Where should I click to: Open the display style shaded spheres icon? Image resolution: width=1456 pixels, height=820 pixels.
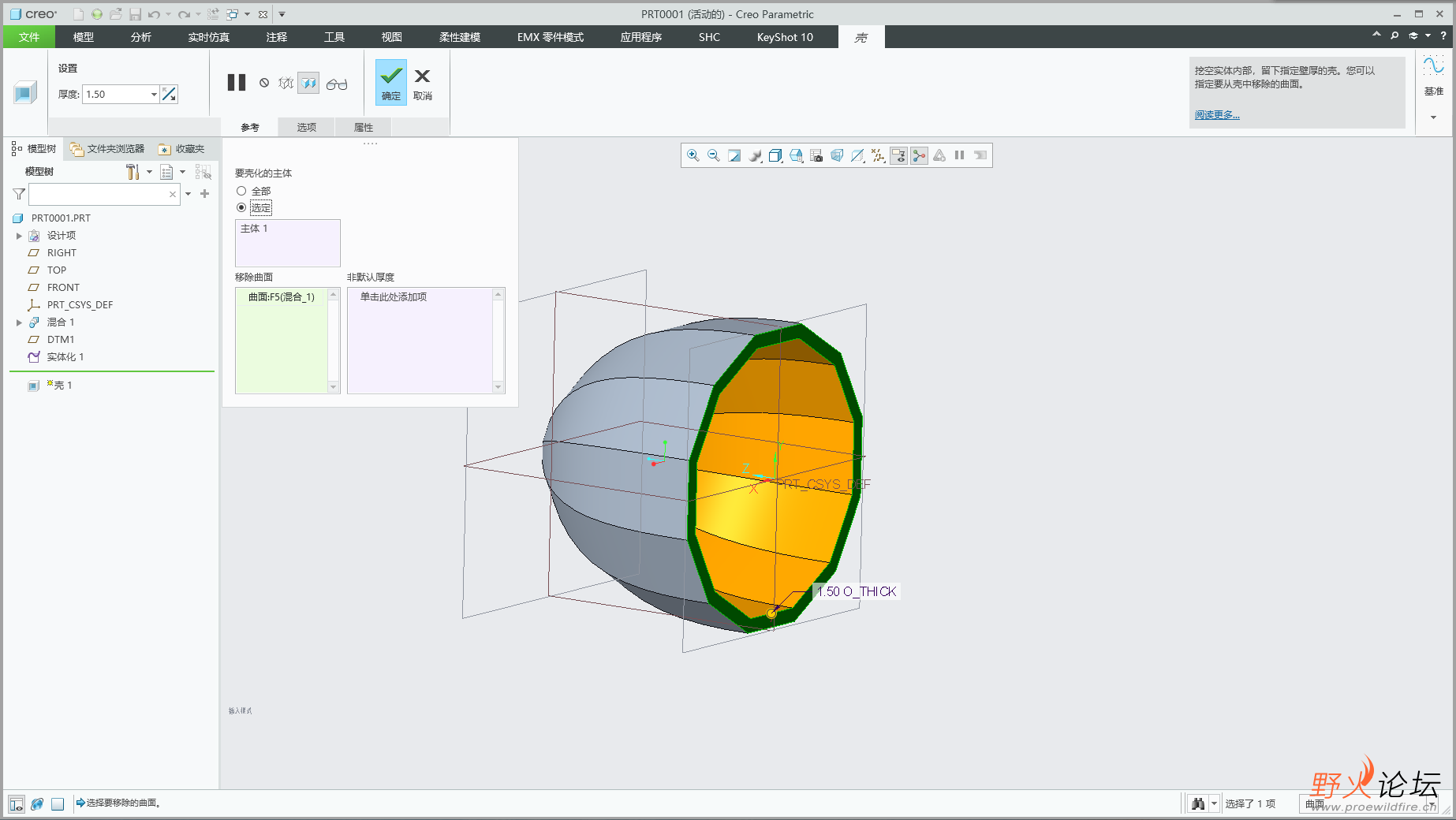pos(755,155)
